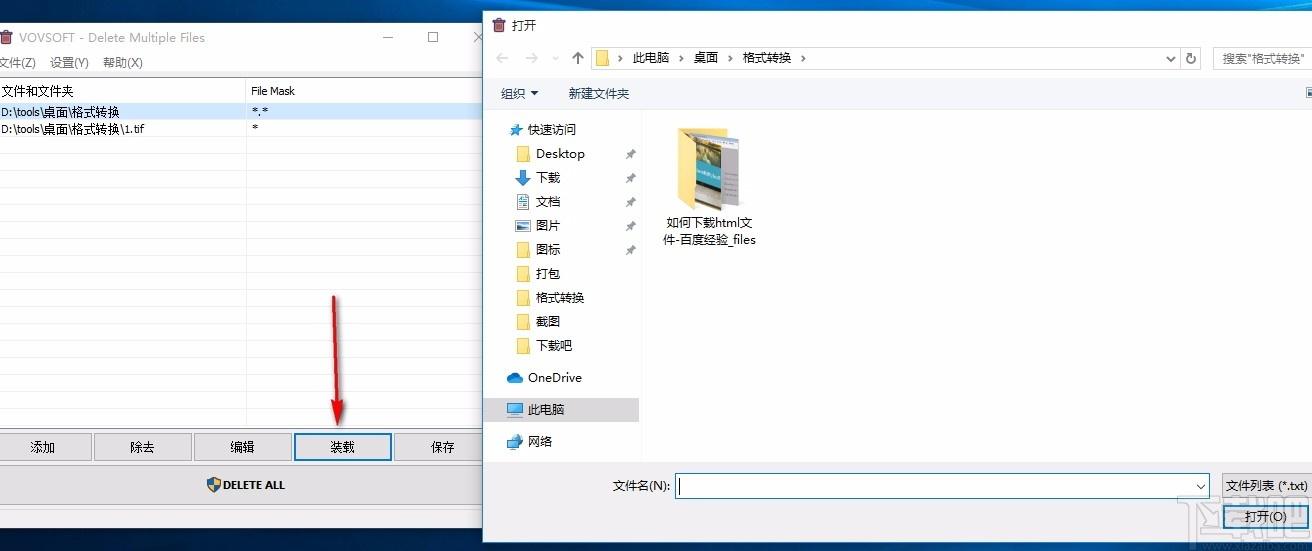Click 此电脑 in address breadcrumb

click(x=651, y=58)
